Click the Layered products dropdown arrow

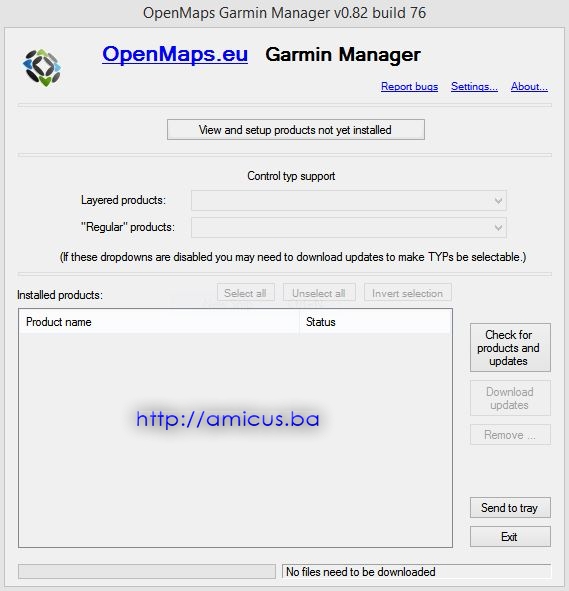click(498, 201)
